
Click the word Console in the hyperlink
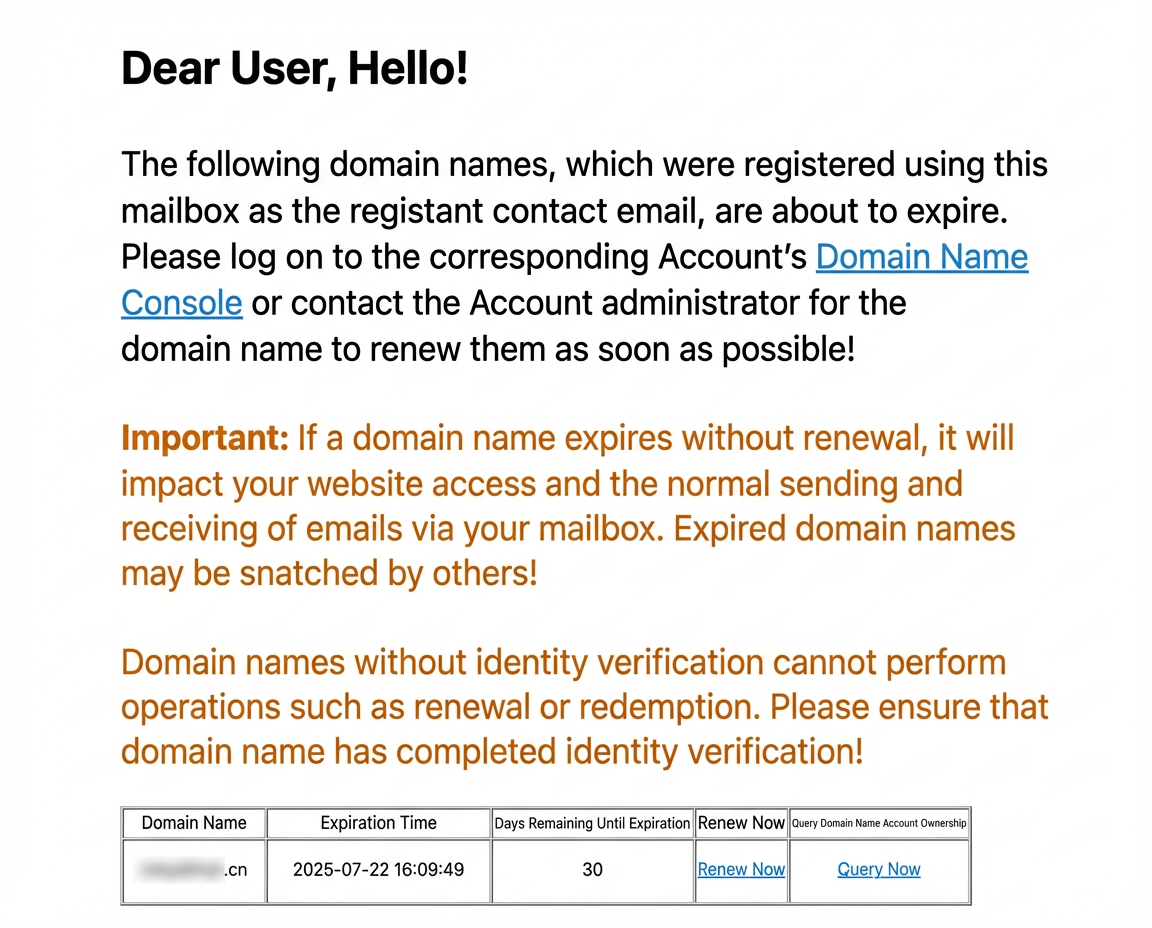click(x=181, y=303)
